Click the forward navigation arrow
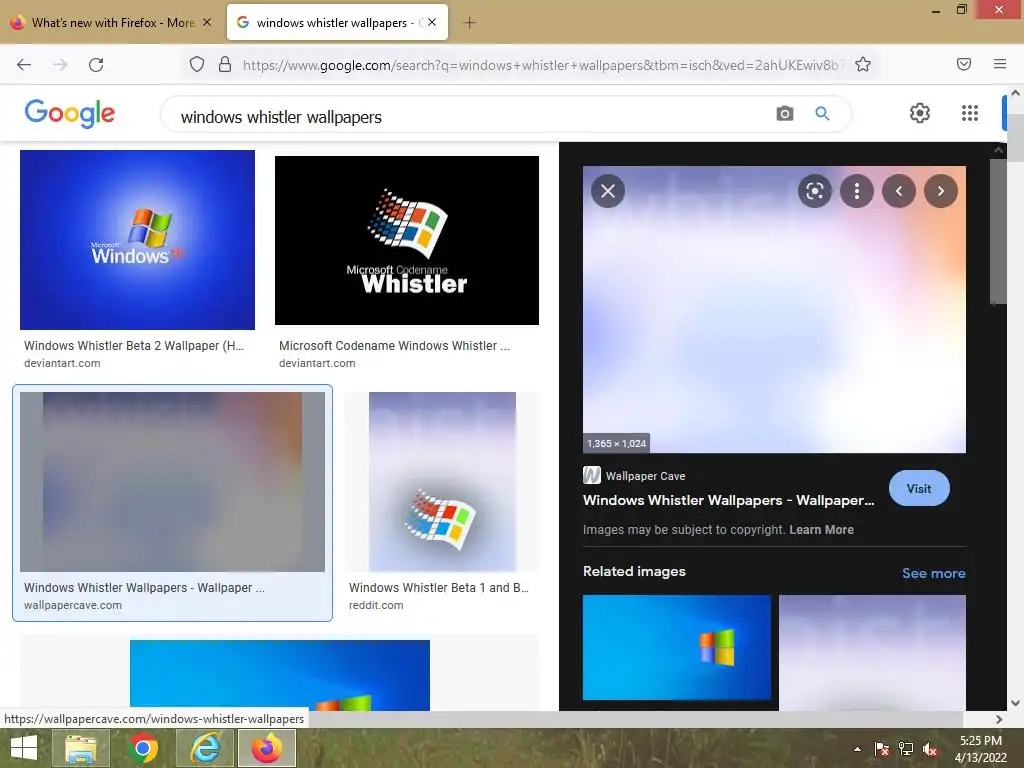Viewport: 1024px width, 768px height. click(60, 64)
